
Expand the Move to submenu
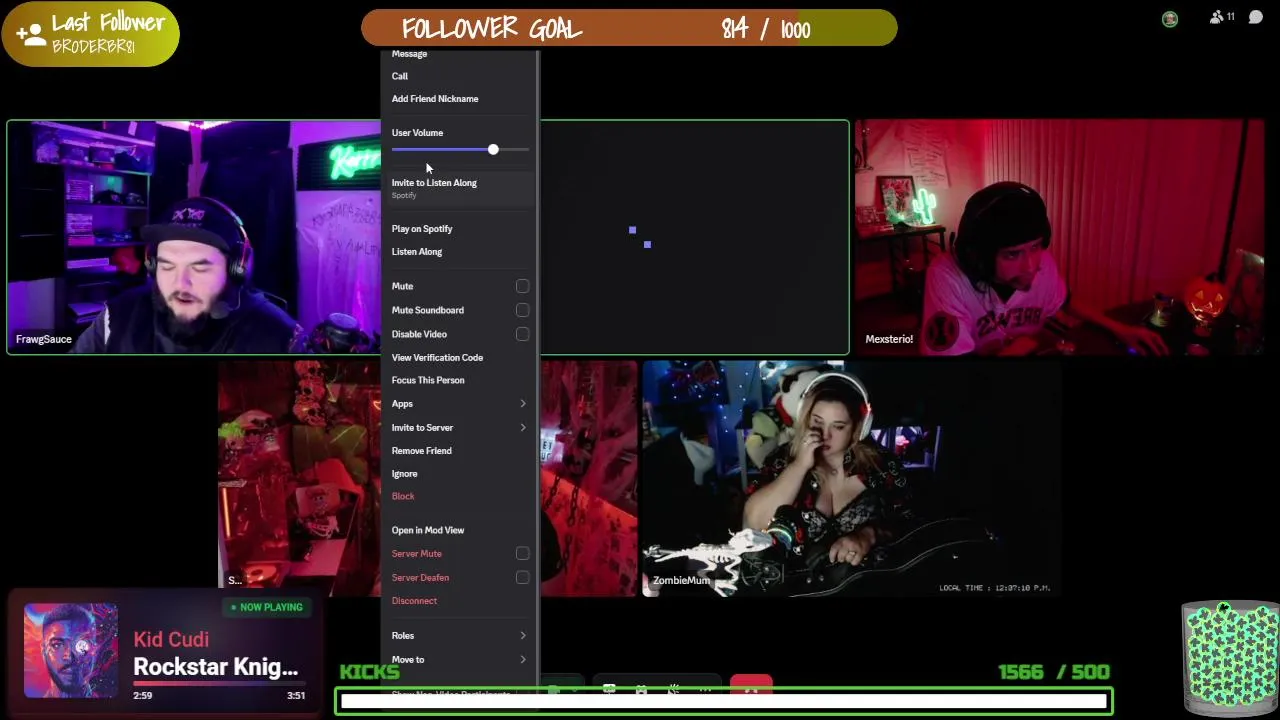tap(459, 660)
